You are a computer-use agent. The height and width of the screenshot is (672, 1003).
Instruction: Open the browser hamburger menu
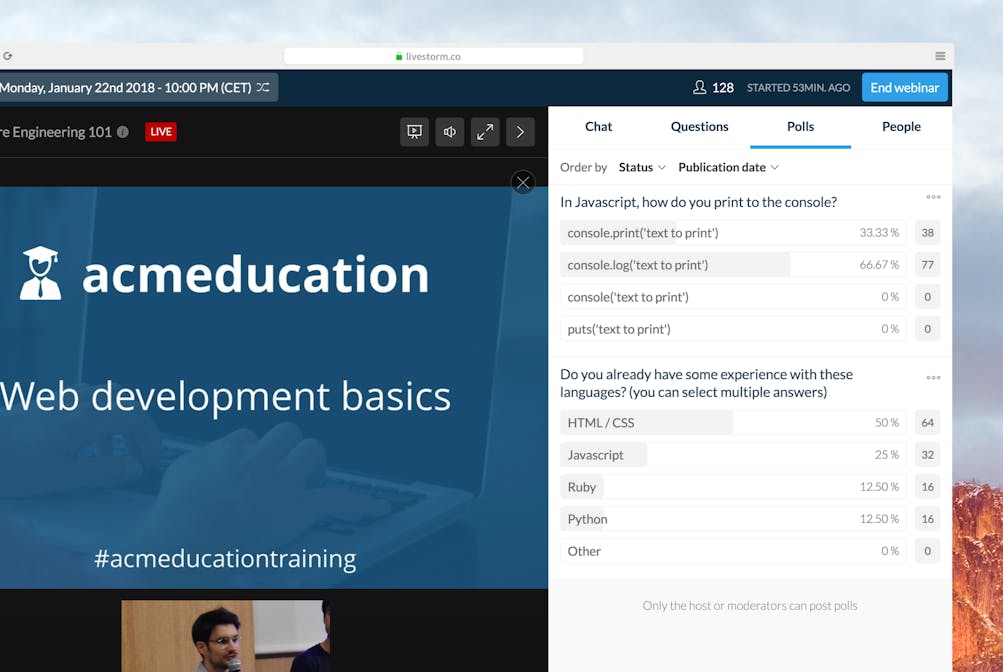point(940,56)
